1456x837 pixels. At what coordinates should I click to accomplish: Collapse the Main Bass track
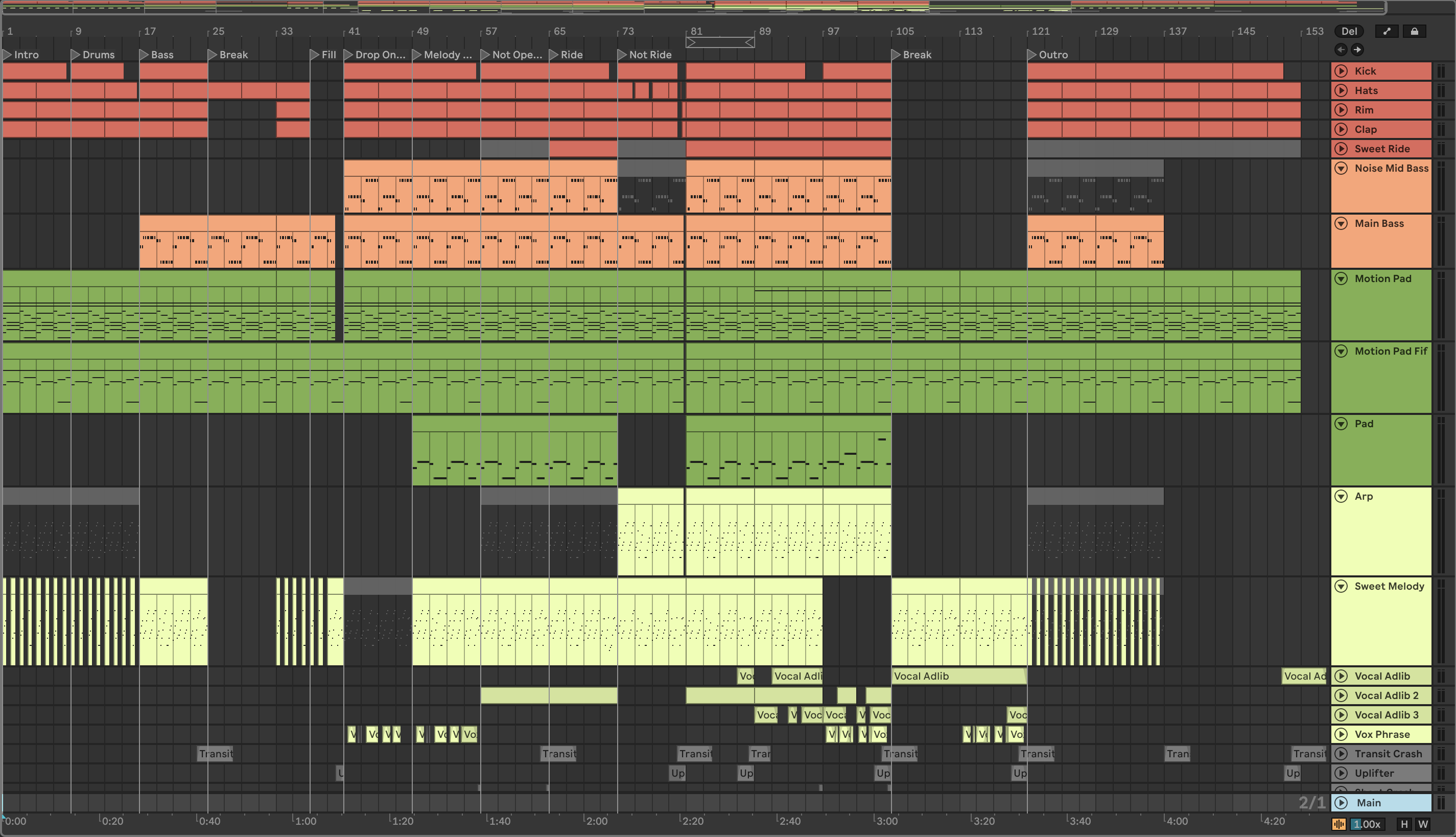point(1341,224)
